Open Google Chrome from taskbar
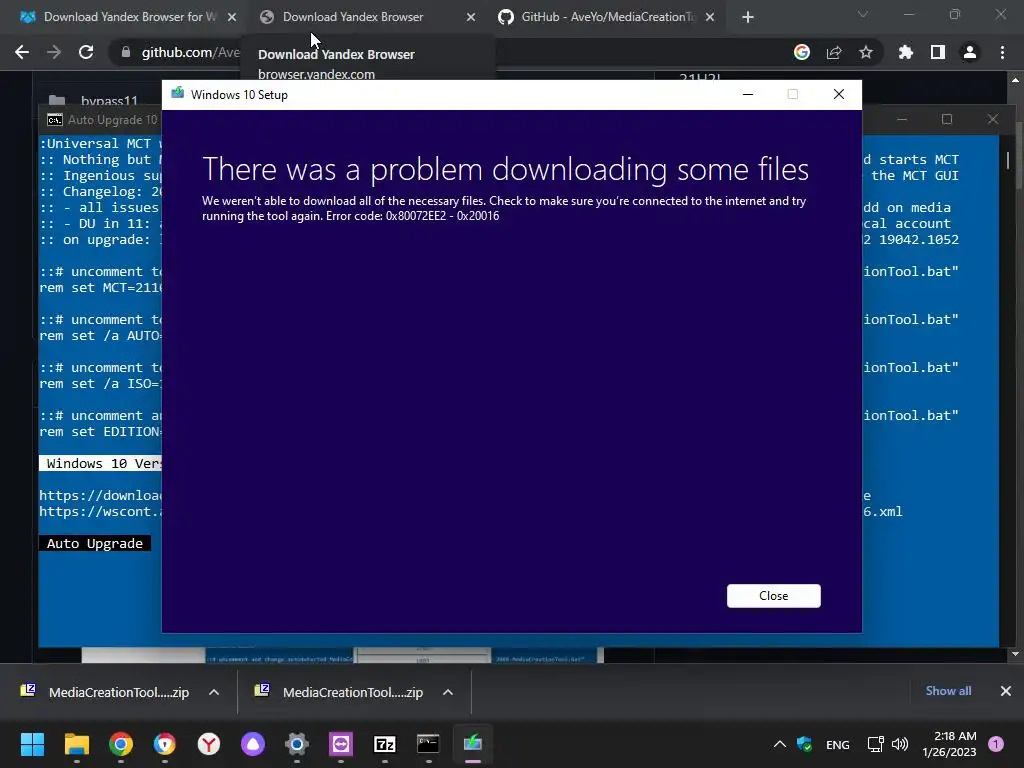1024x768 pixels. pos(121,744)
